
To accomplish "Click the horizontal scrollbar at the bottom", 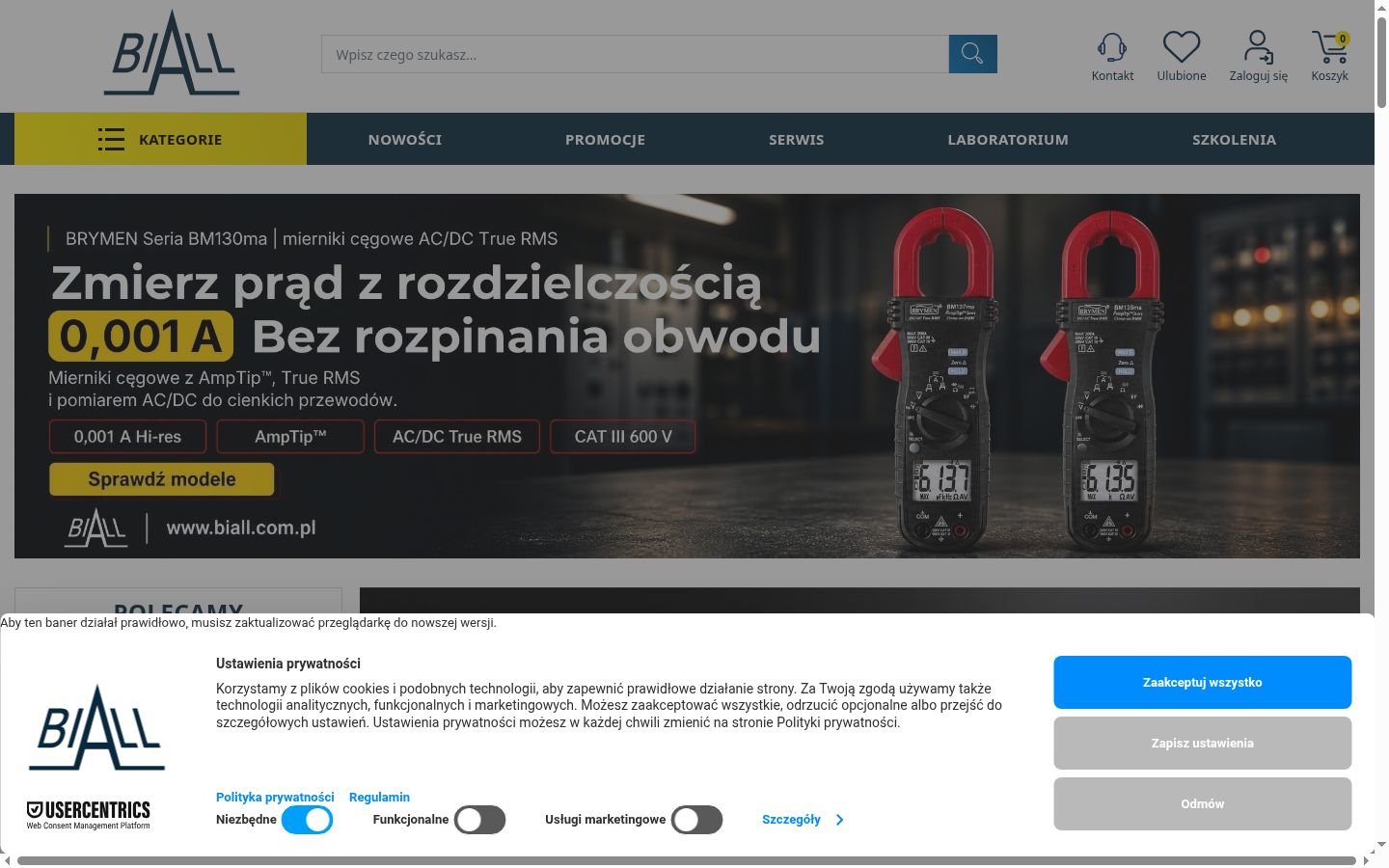I will point(687,860).
